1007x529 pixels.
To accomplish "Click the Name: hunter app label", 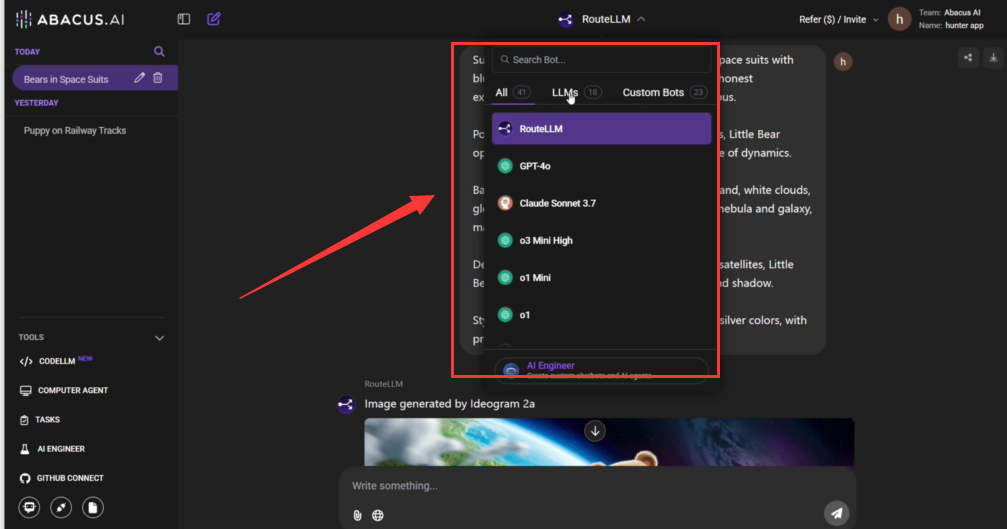I will click(951, 26).
